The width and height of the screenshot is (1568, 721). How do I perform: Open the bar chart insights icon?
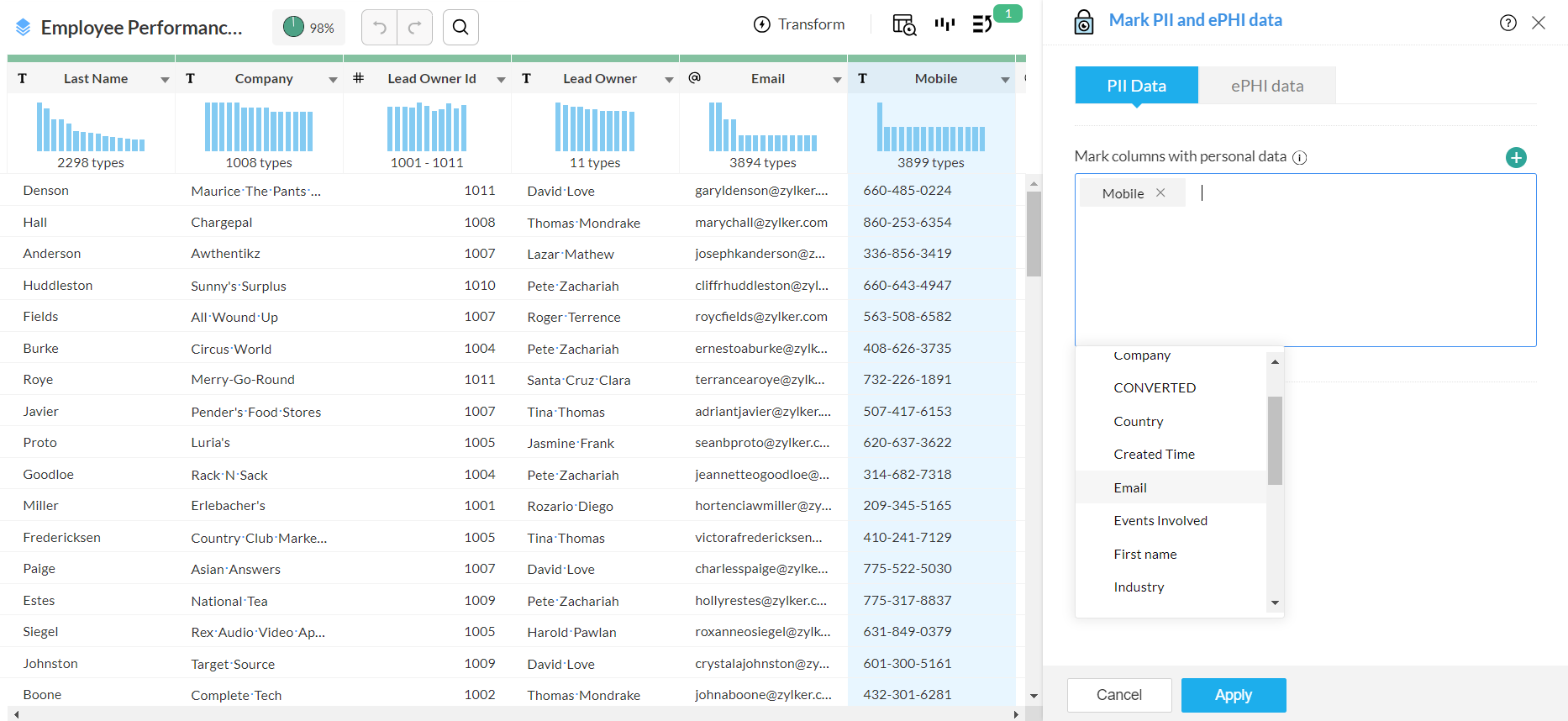(944, 24)
